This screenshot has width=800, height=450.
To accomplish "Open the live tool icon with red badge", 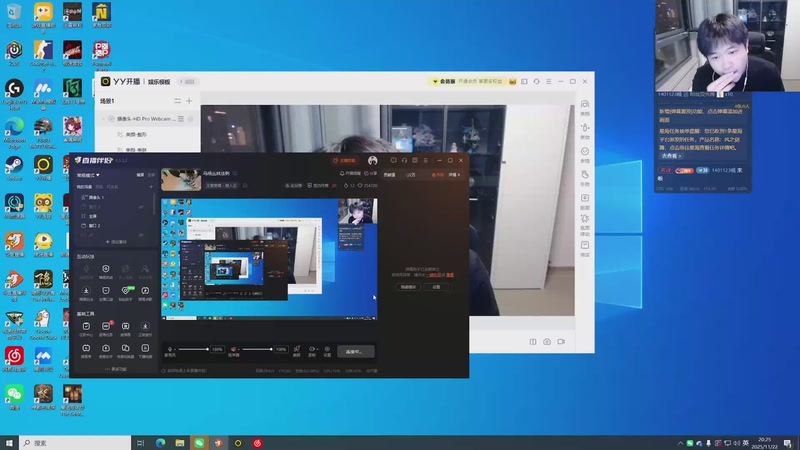I will coord(106,328).
